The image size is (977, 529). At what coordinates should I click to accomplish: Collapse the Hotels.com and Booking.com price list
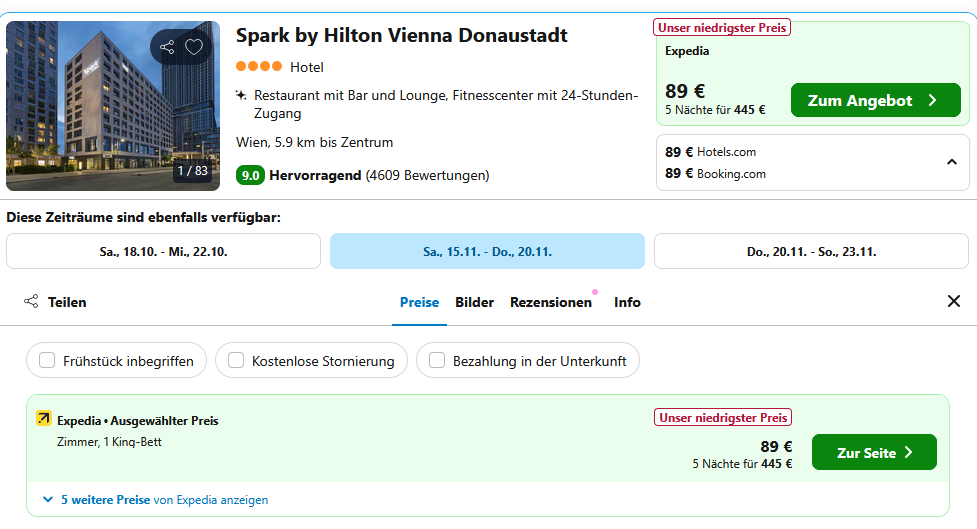pos(951,162)
